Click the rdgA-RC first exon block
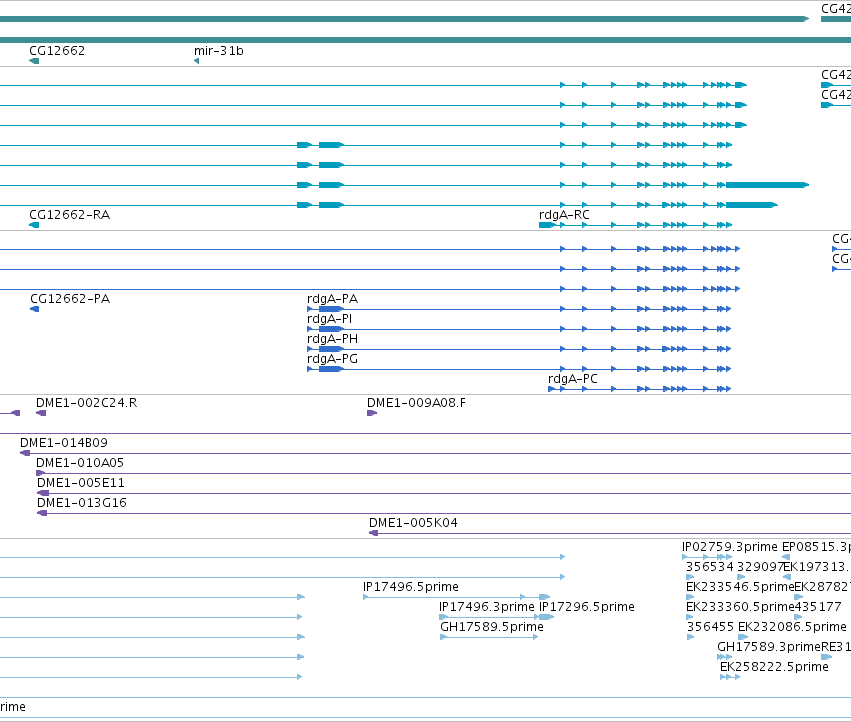Viewport: 851px width, 722px height. [547, 225]
